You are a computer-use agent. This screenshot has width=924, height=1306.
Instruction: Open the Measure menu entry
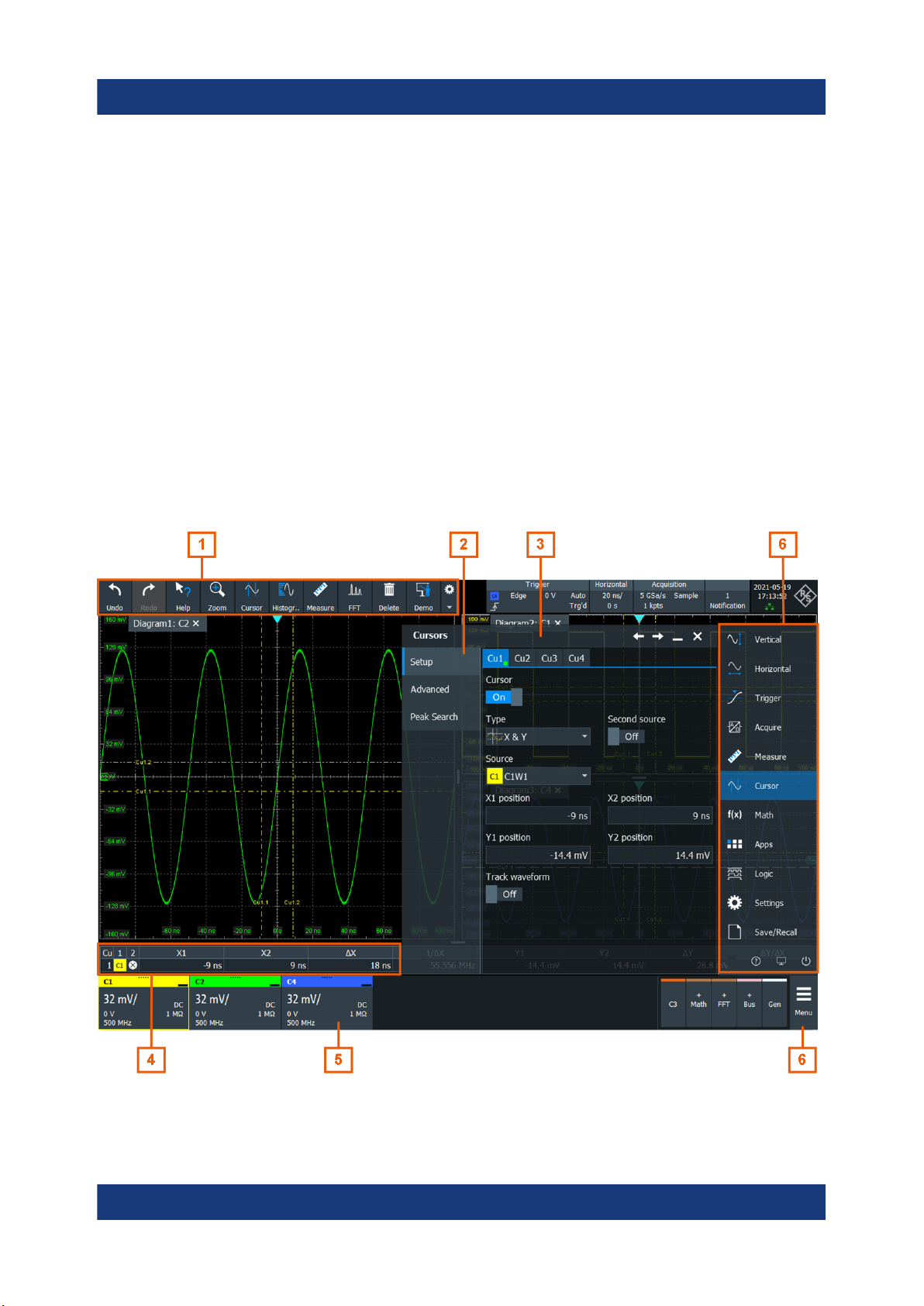coord(768,756)
